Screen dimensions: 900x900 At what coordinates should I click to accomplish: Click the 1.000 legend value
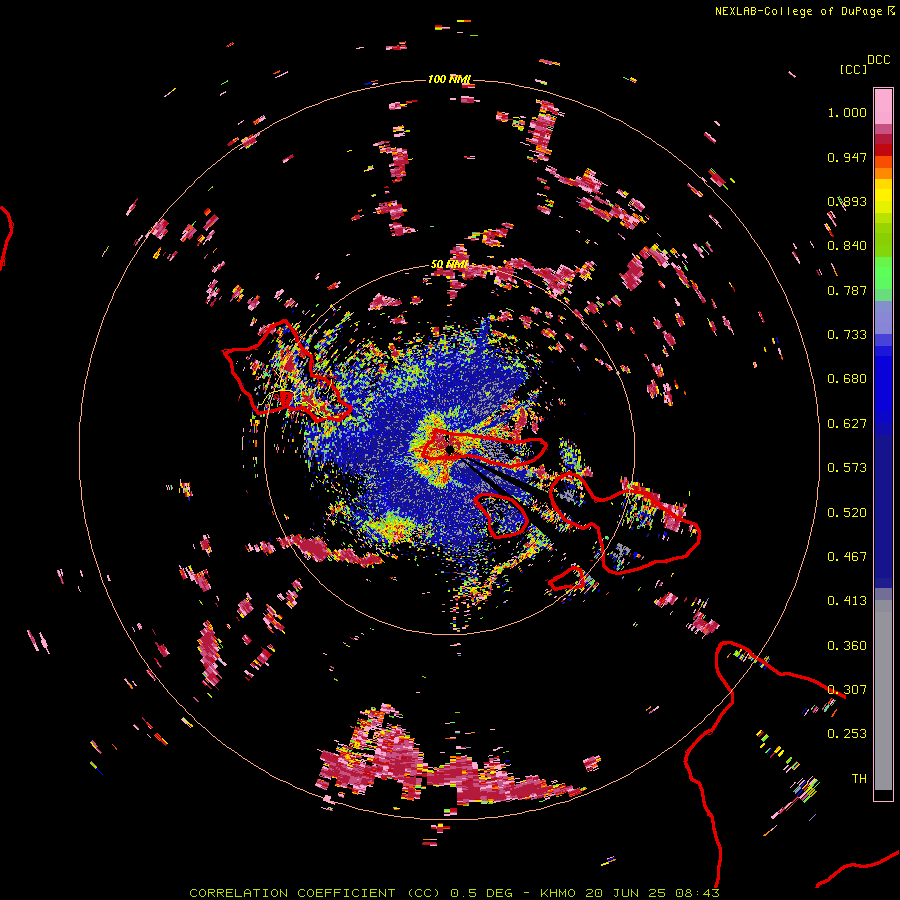click(x=847, y=112)
